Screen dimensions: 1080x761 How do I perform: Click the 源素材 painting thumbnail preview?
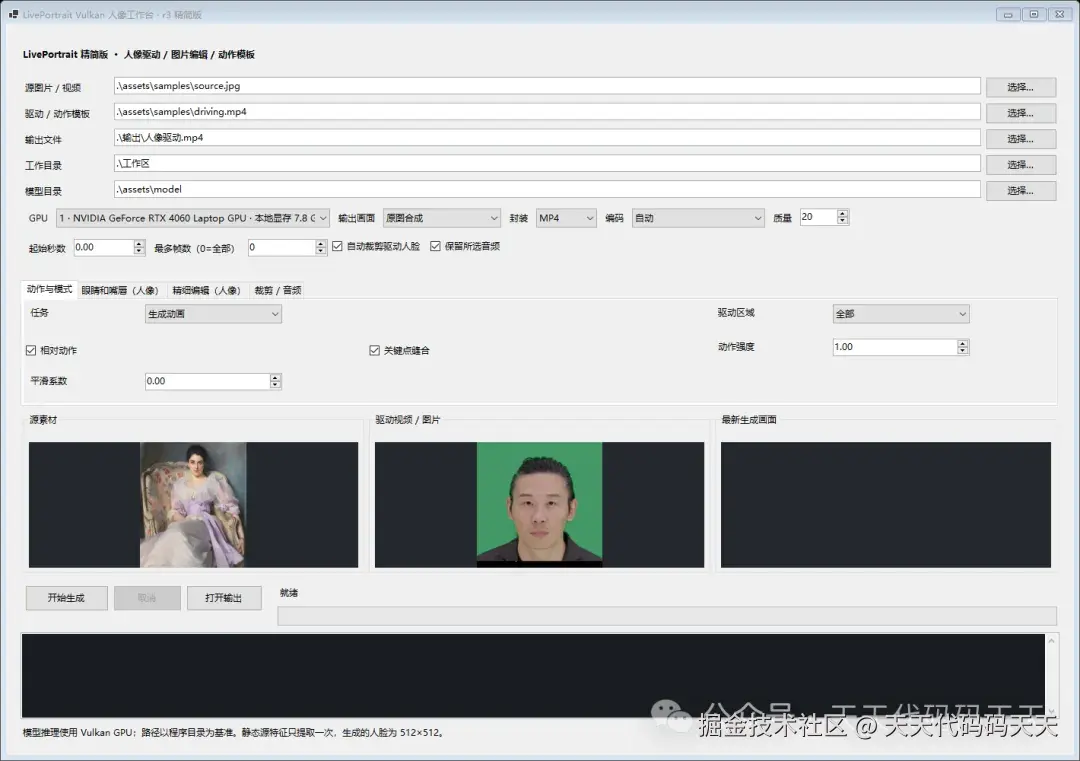click(x=194, y=505)
